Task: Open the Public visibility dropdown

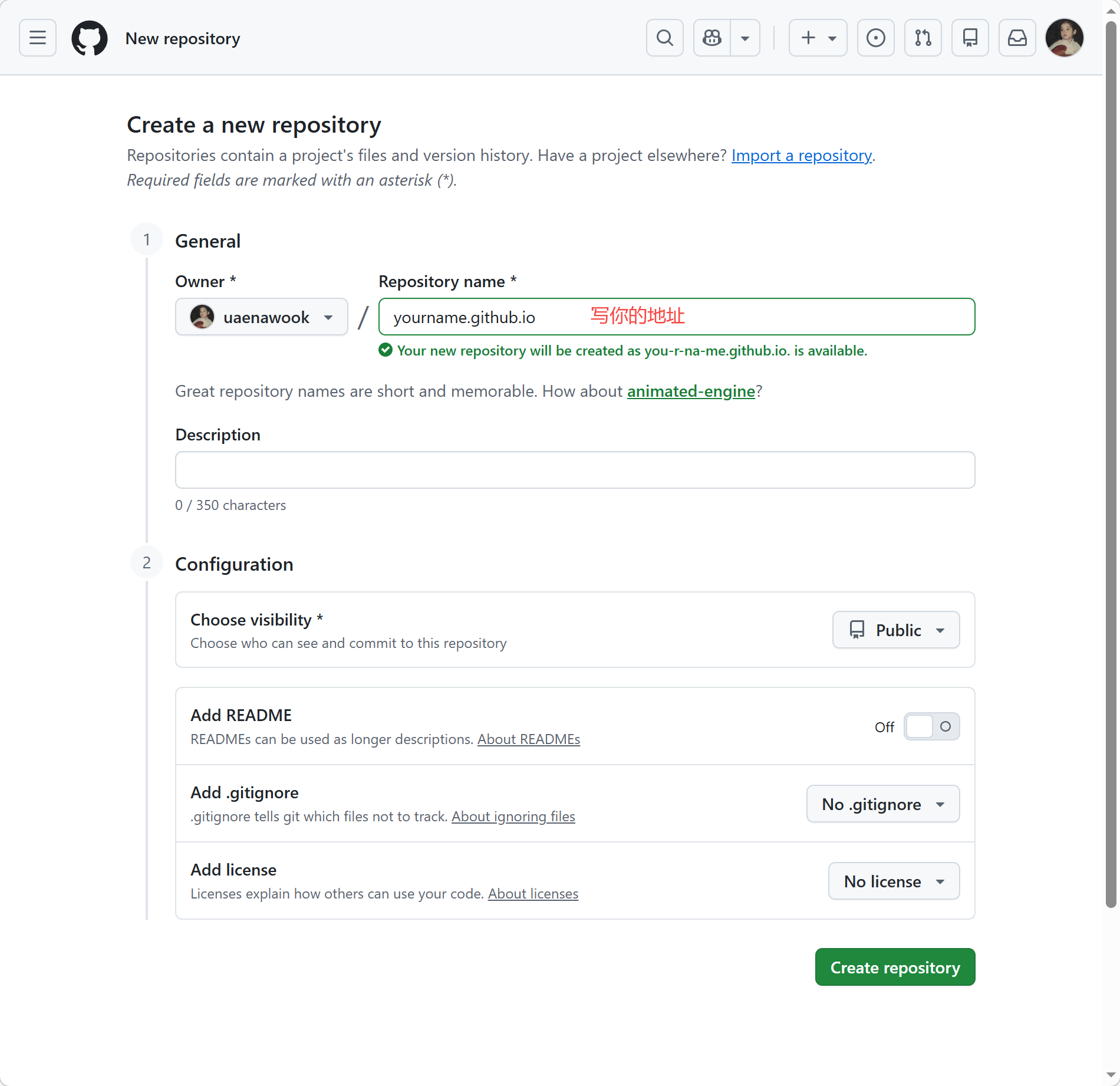Action: coord(895,630)
